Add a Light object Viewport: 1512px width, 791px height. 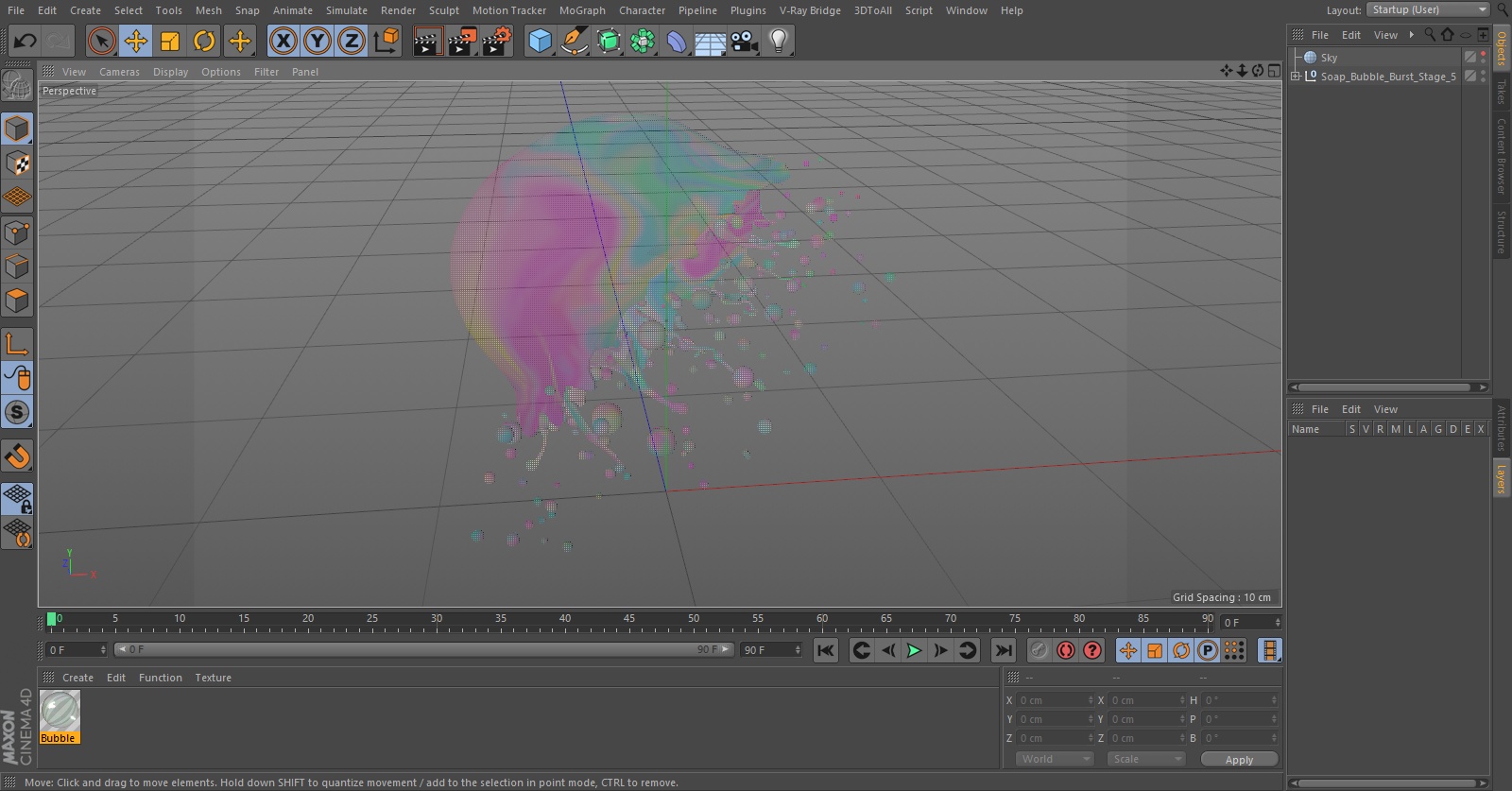(x=778, y=41)
